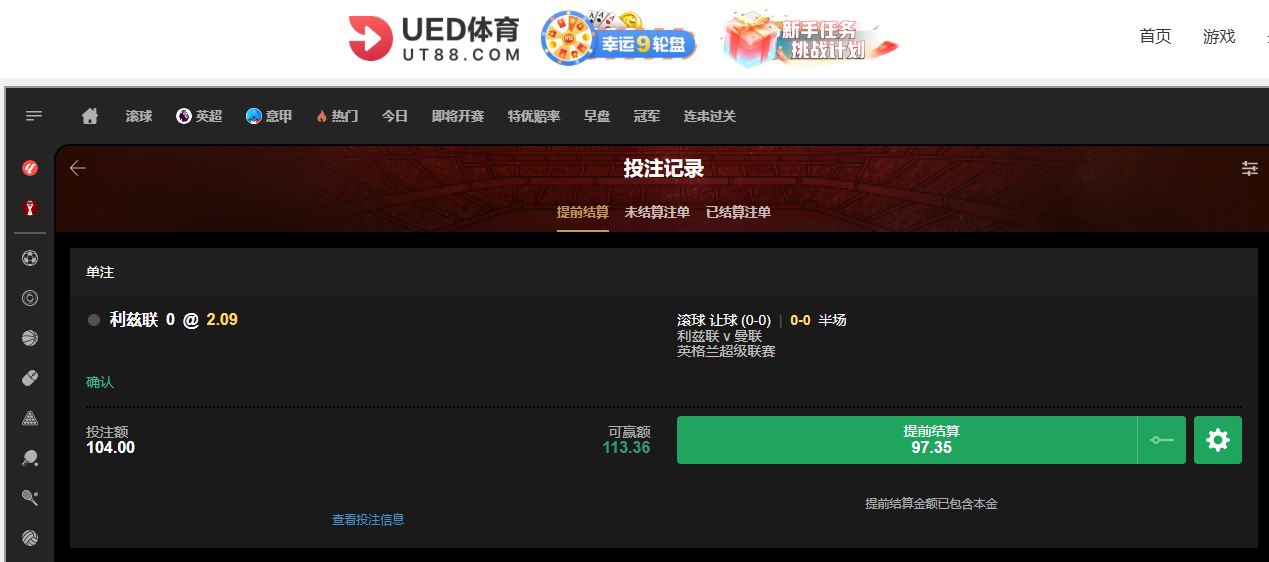Open the 英超 league menu item

click(x=199, y=116)
